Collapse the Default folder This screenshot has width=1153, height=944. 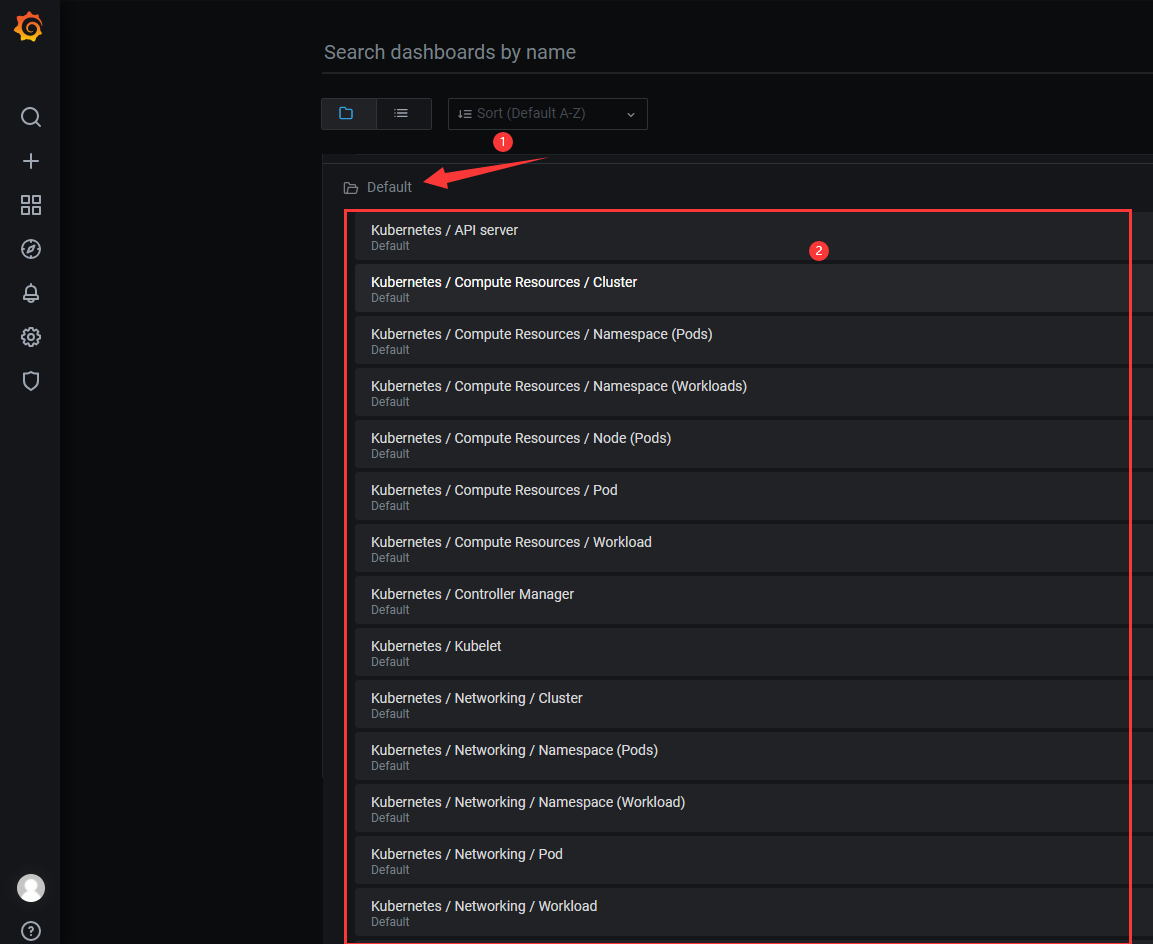click(378, 187)
